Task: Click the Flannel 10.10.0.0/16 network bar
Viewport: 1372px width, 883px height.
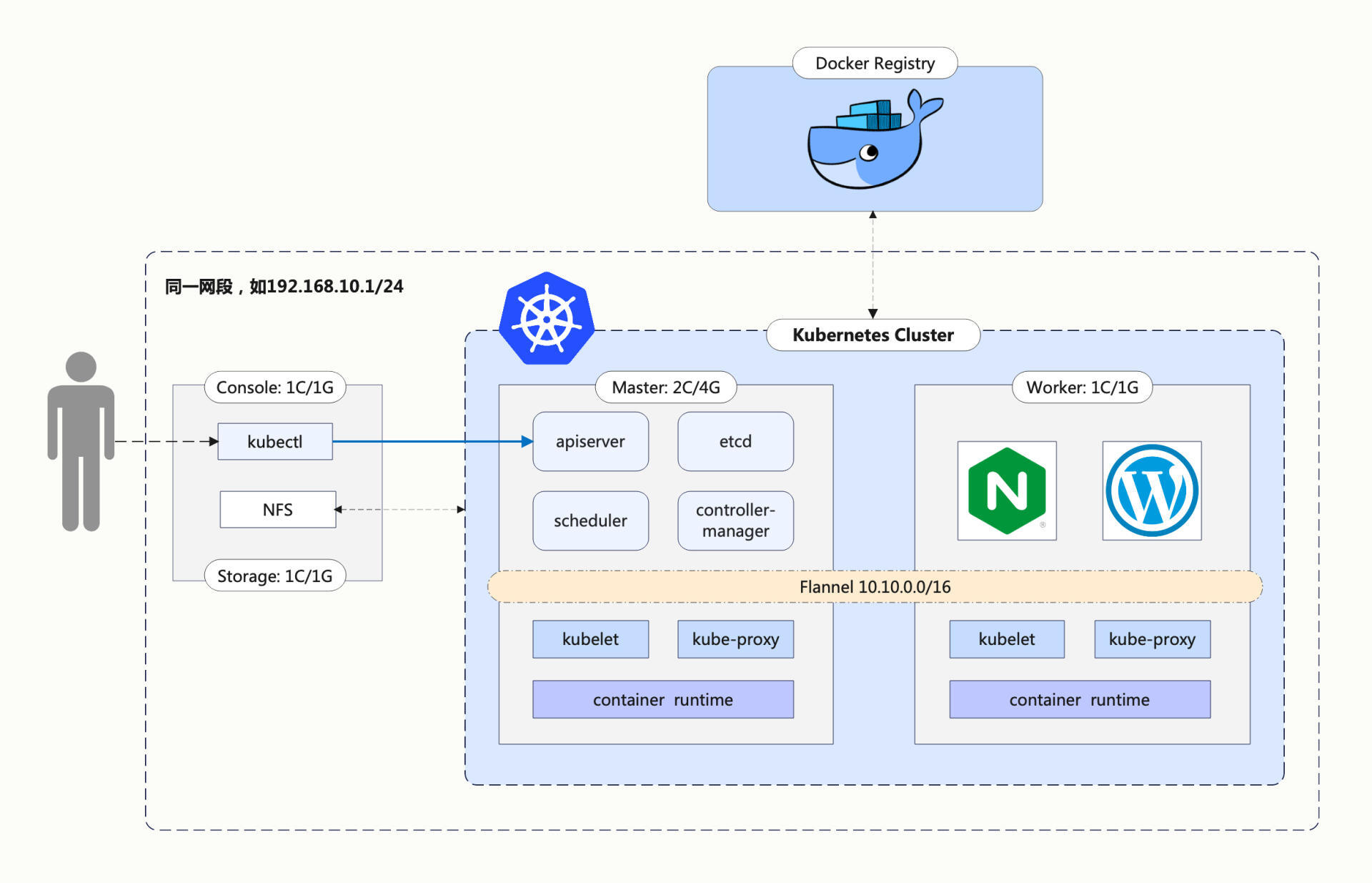Action: click(875, 586)
